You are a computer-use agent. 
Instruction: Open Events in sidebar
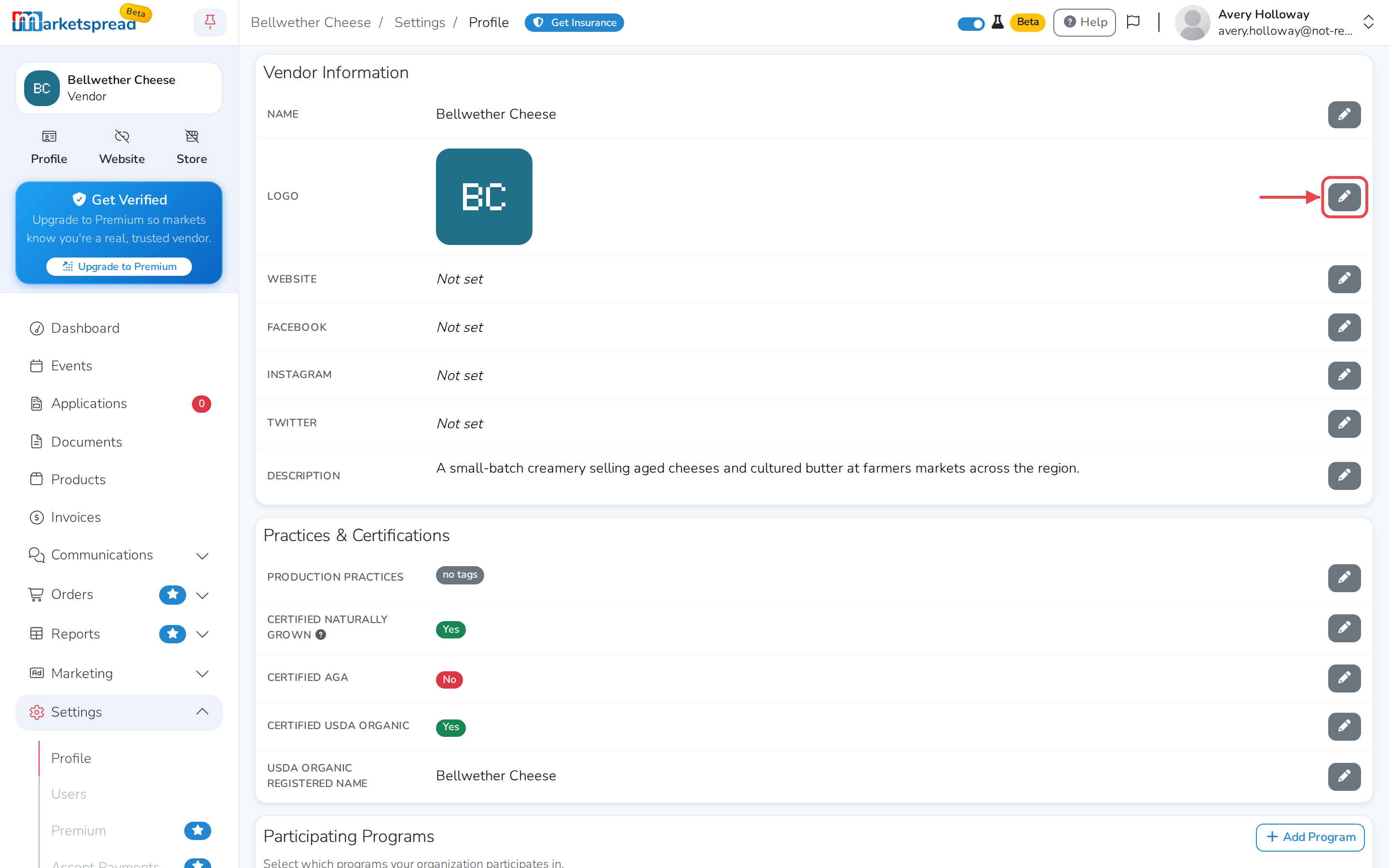point(119,366)
